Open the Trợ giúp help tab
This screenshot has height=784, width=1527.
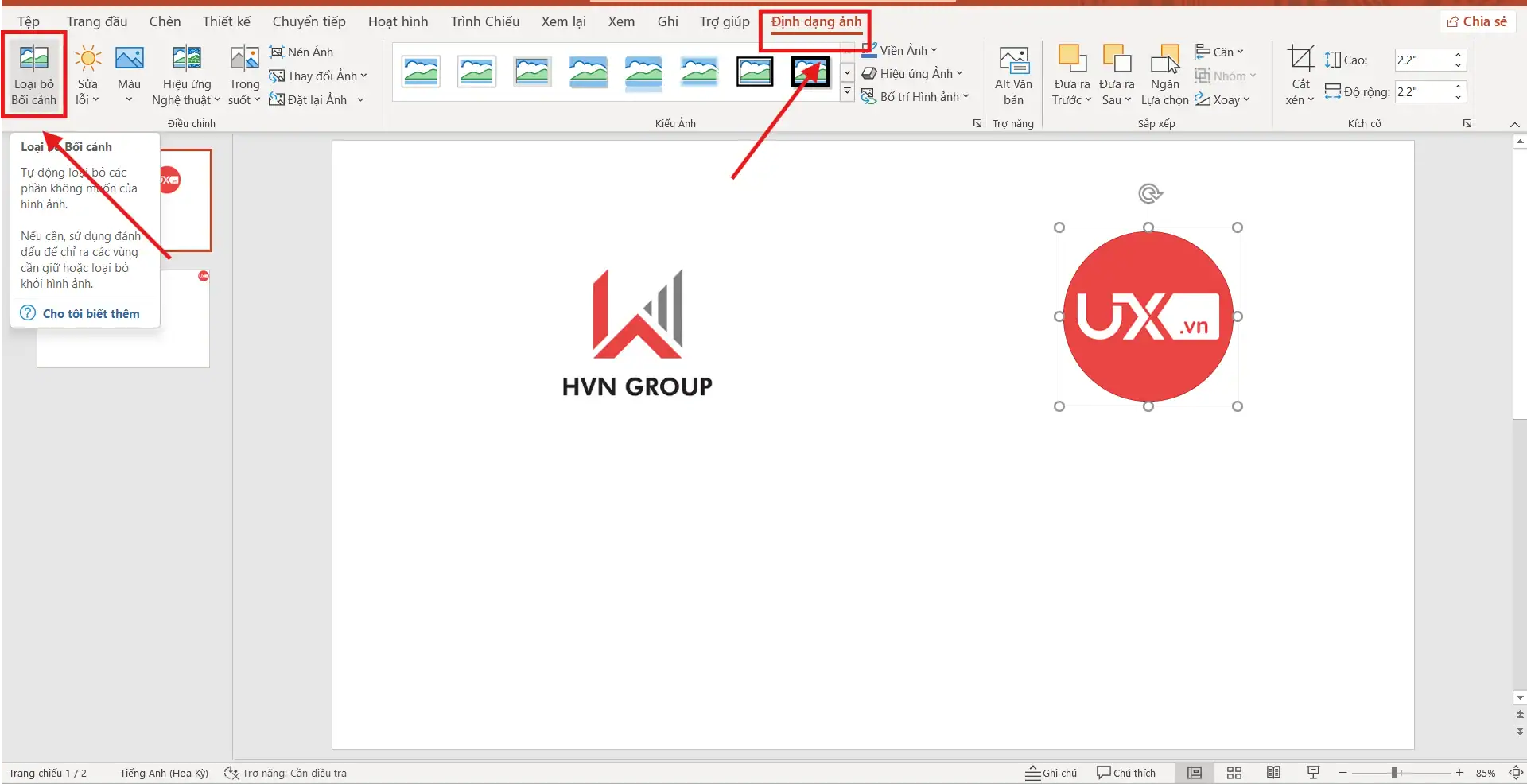click(x=725, y=21)
